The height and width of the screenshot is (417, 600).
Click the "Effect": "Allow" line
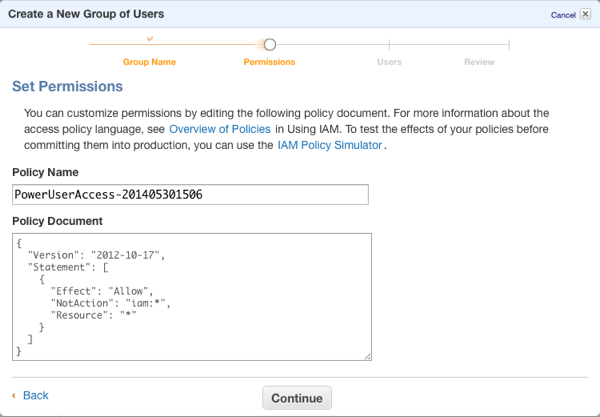click(102, 291)
